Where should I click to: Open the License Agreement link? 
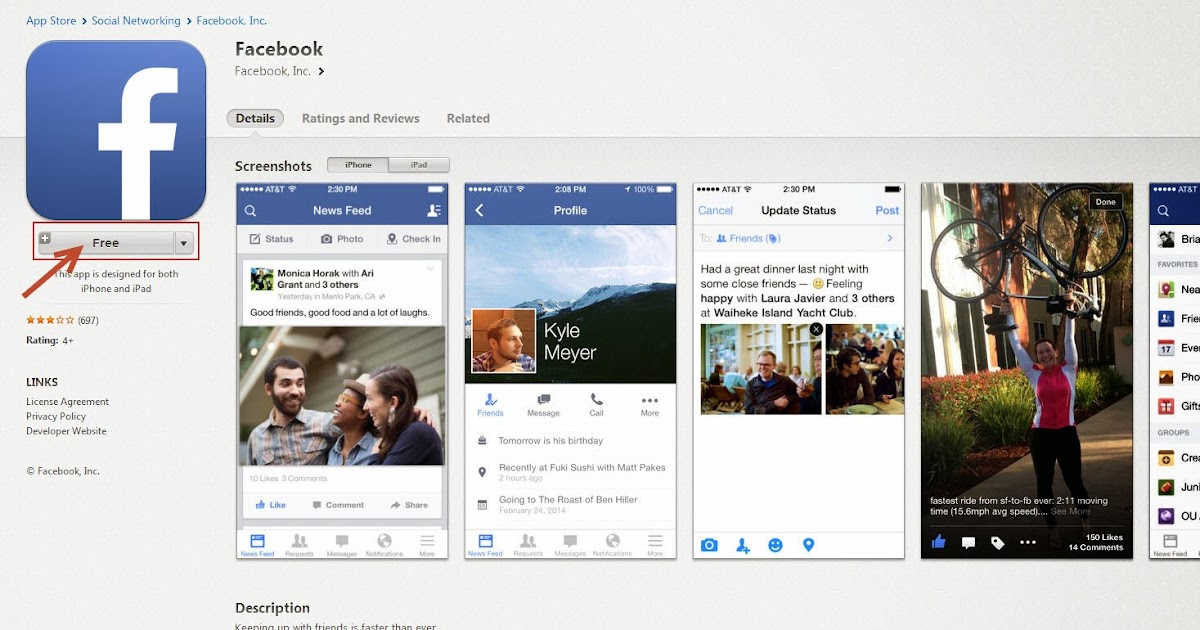[x=67, y=402]
